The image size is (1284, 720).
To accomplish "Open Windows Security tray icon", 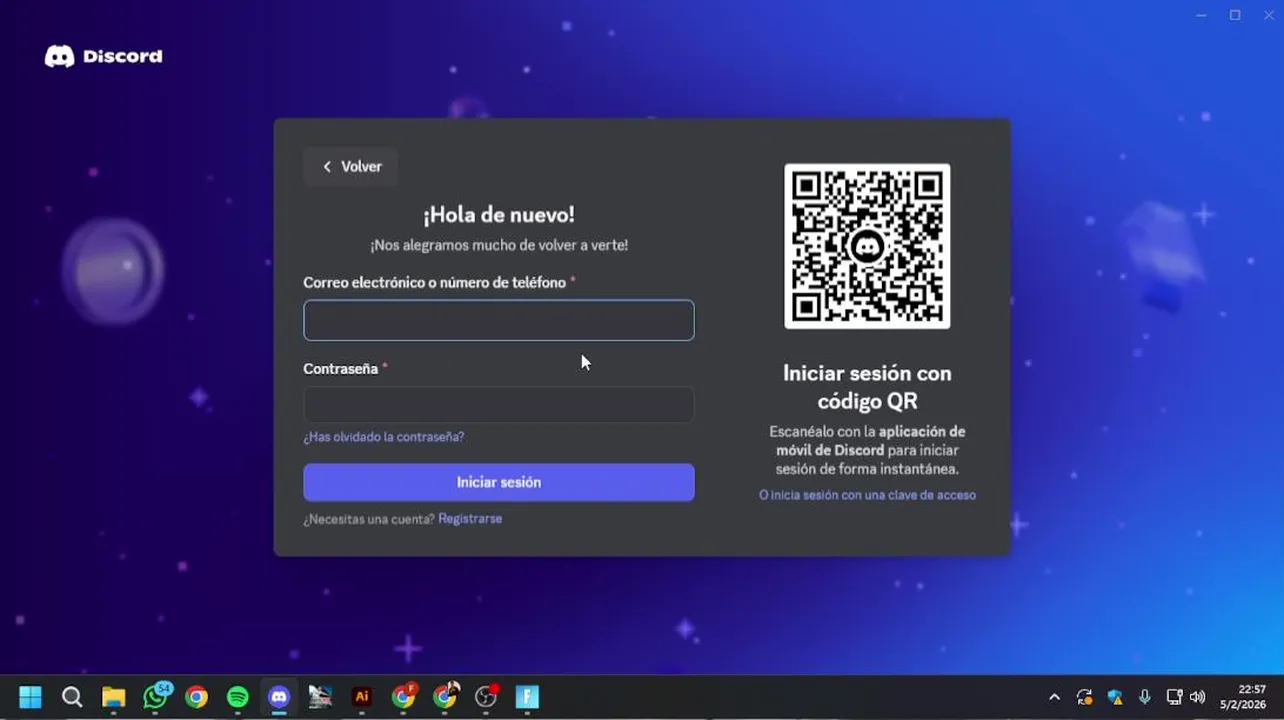I will coord(1115,697).
